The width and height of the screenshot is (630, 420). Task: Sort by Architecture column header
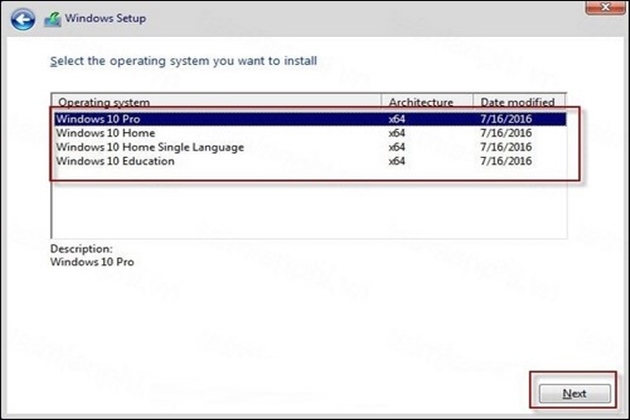[420, 102]
